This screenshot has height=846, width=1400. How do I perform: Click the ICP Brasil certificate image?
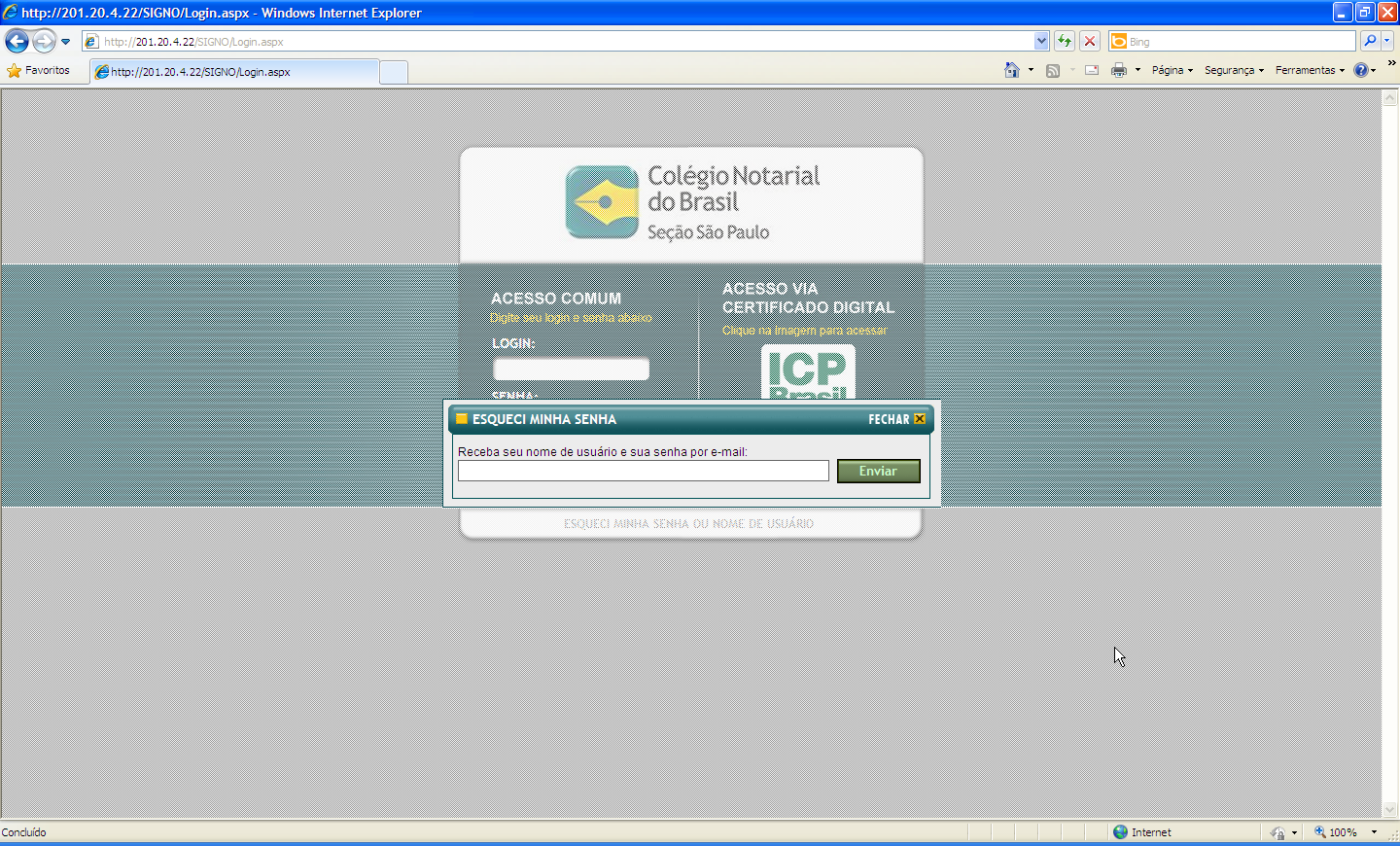pyautogui.click(x=809, y=371)
